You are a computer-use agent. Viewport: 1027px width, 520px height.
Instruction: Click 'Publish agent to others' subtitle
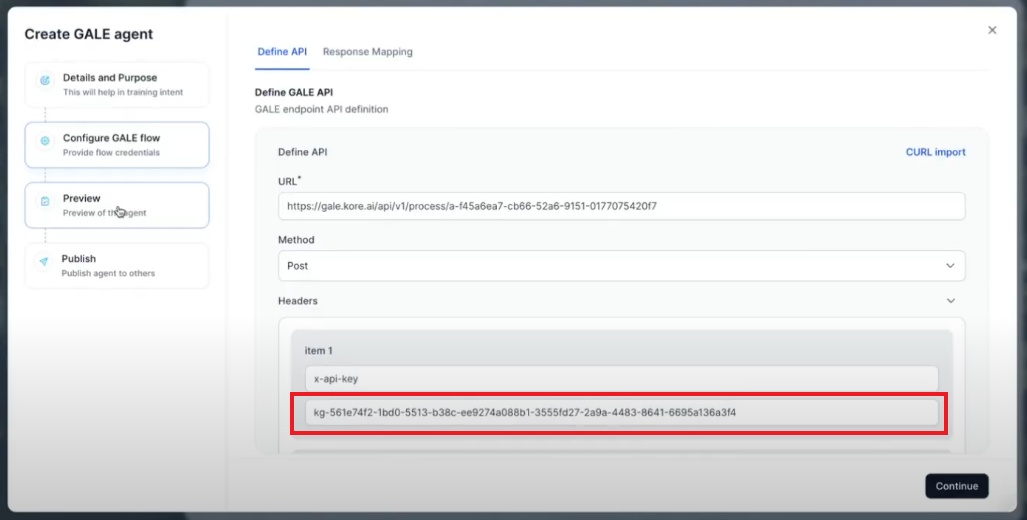pos(108,273)
